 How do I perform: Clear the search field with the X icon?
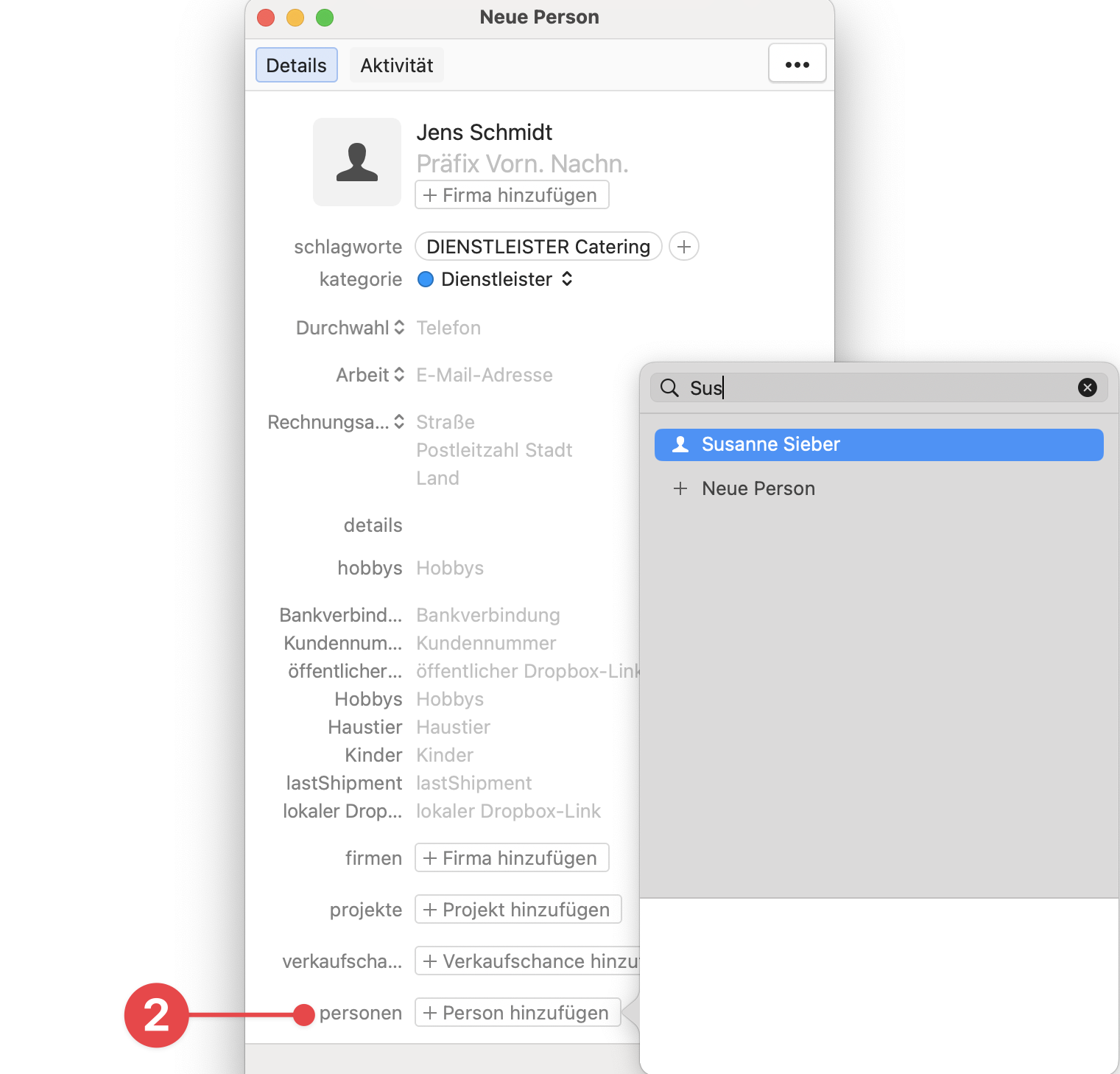1087,387
